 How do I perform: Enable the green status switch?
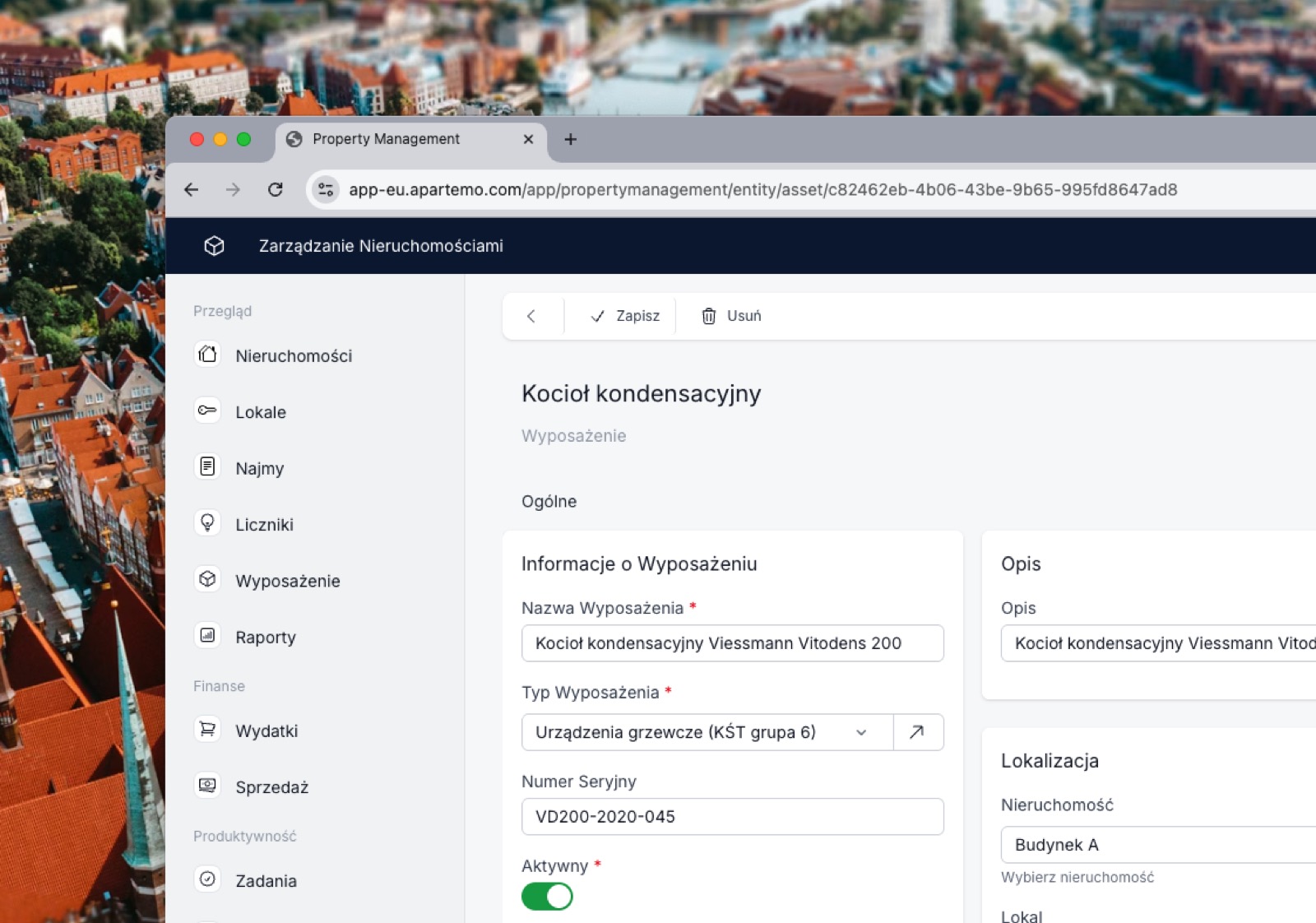coord(547,896)
